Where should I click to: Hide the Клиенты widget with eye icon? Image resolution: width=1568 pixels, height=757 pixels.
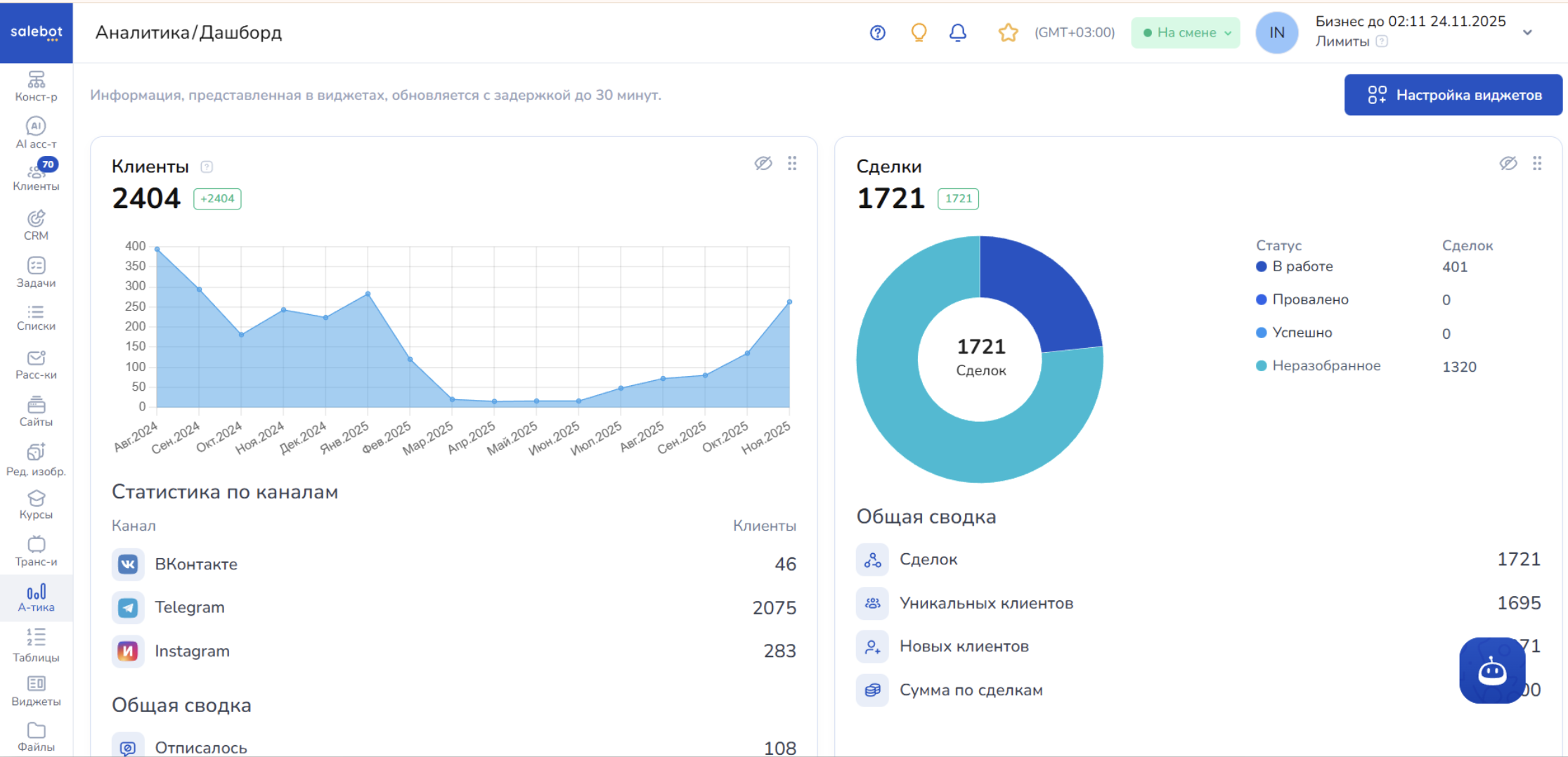pos(763,164)
